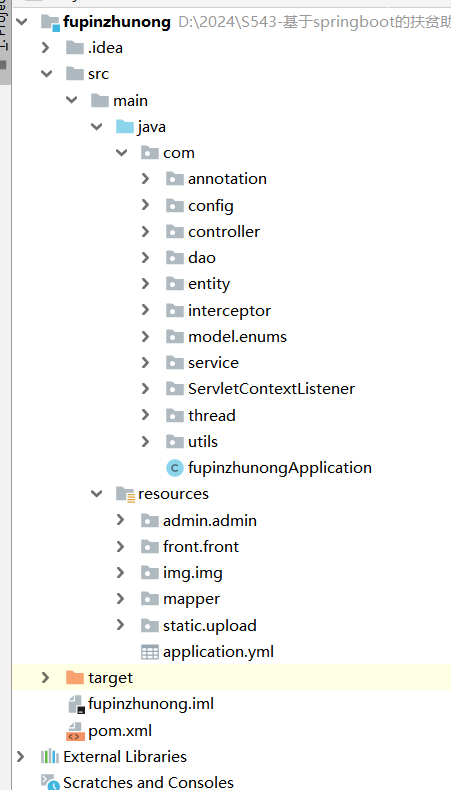Expand the controller package
This screenshot has width=451, height=790.
pyautogui.click(x=146, y=231)
